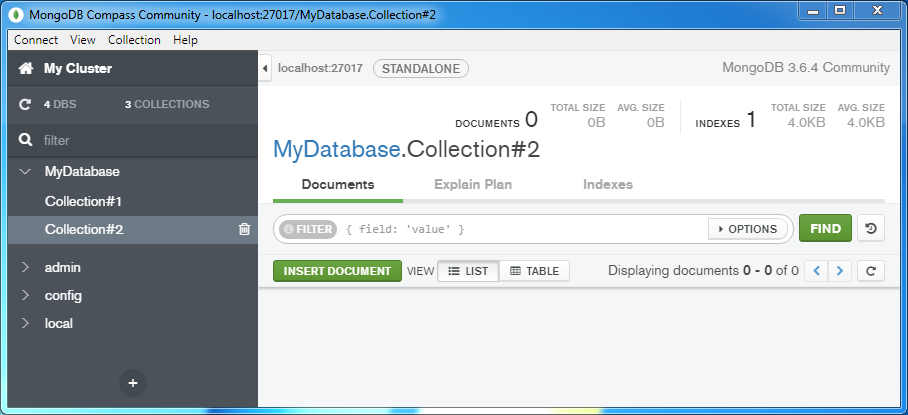
Task: Click the FIND button
Action: point(825,229)
